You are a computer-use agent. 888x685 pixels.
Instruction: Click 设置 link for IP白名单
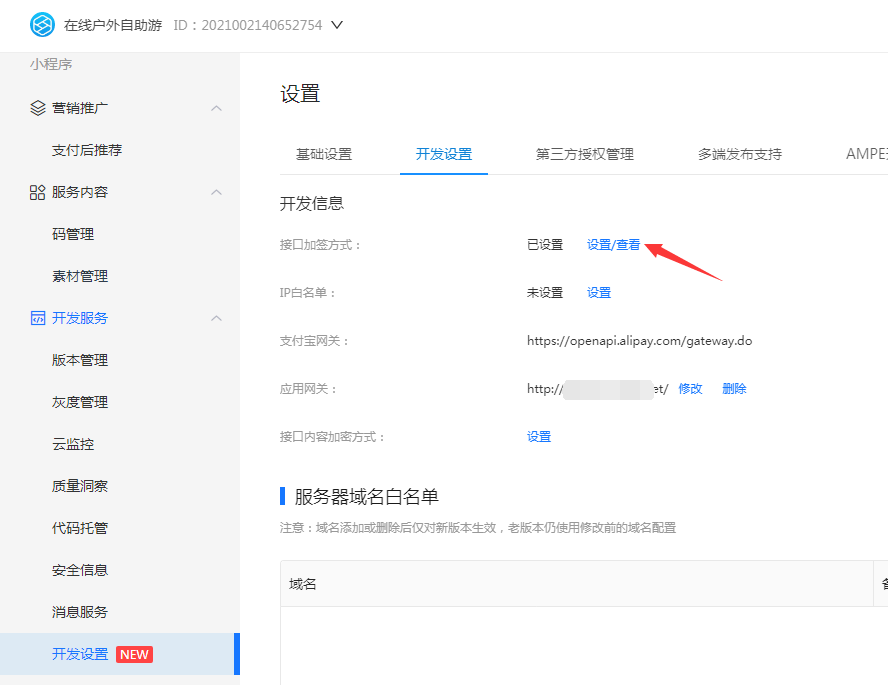click(x=599, y=293)
